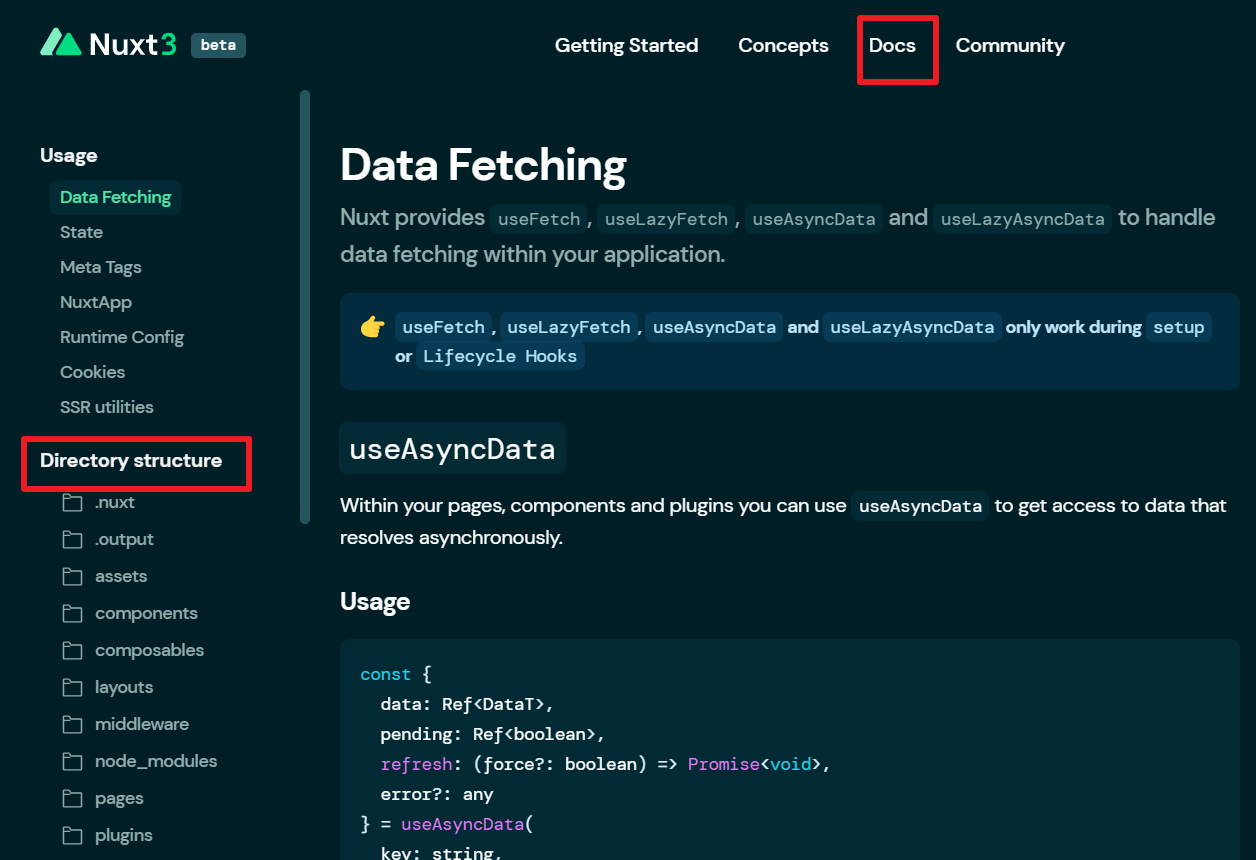Click the Directory structure heading
This screenshot has height=860, width=1256.
tap(131, 460)
